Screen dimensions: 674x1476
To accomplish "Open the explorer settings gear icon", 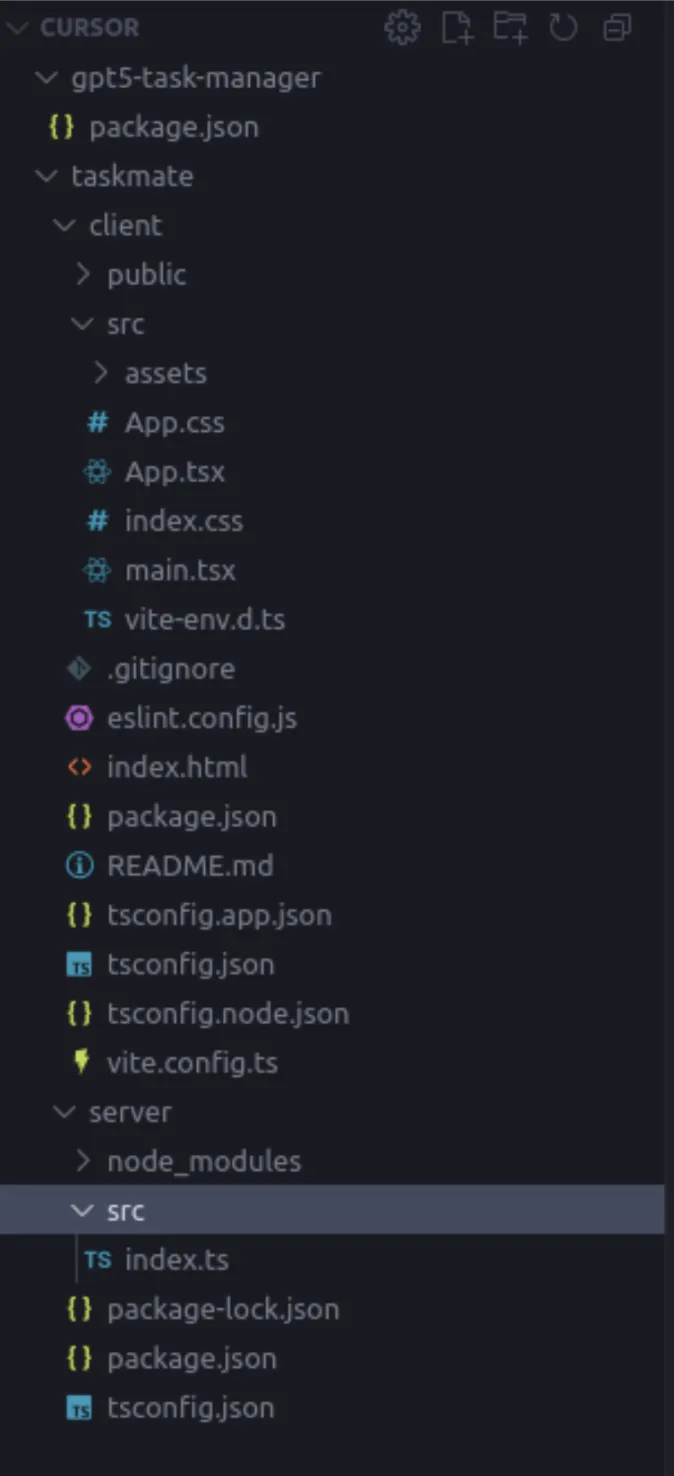I will (x=402, y=28).
